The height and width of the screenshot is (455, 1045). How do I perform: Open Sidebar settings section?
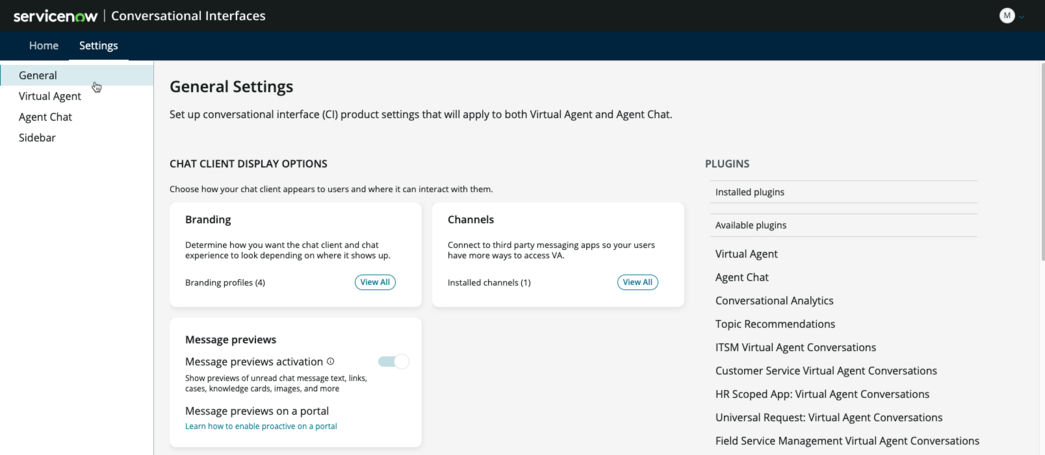pyautogui.click(x=37, y=138)
